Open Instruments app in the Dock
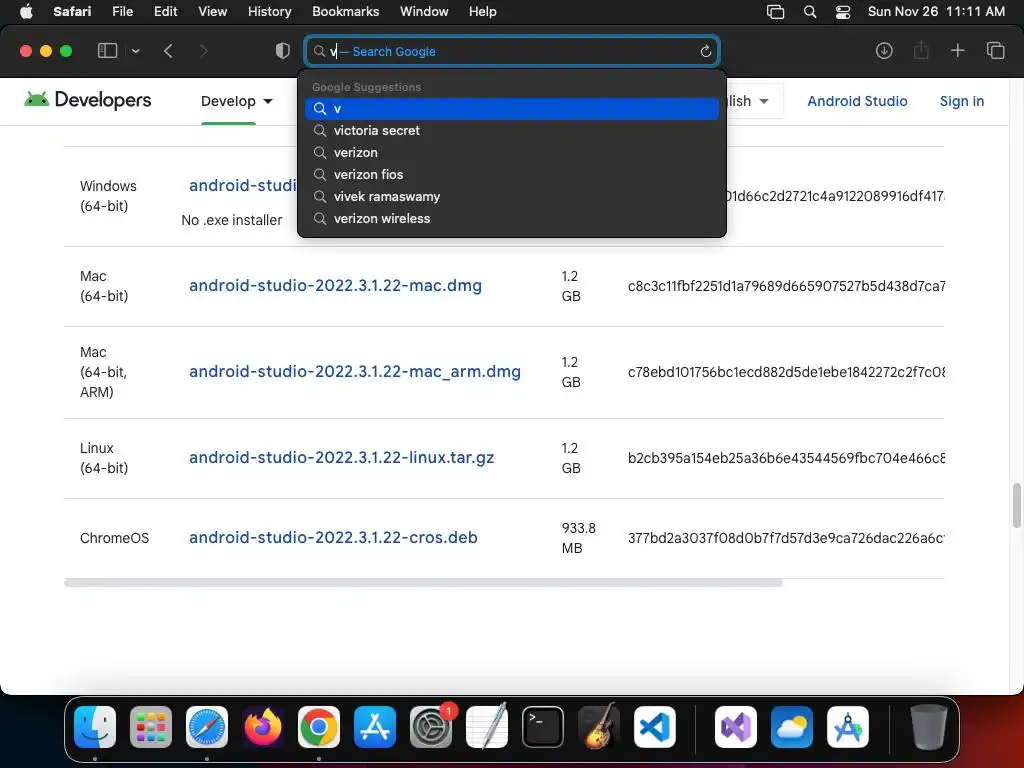 [x=848, y=727]
